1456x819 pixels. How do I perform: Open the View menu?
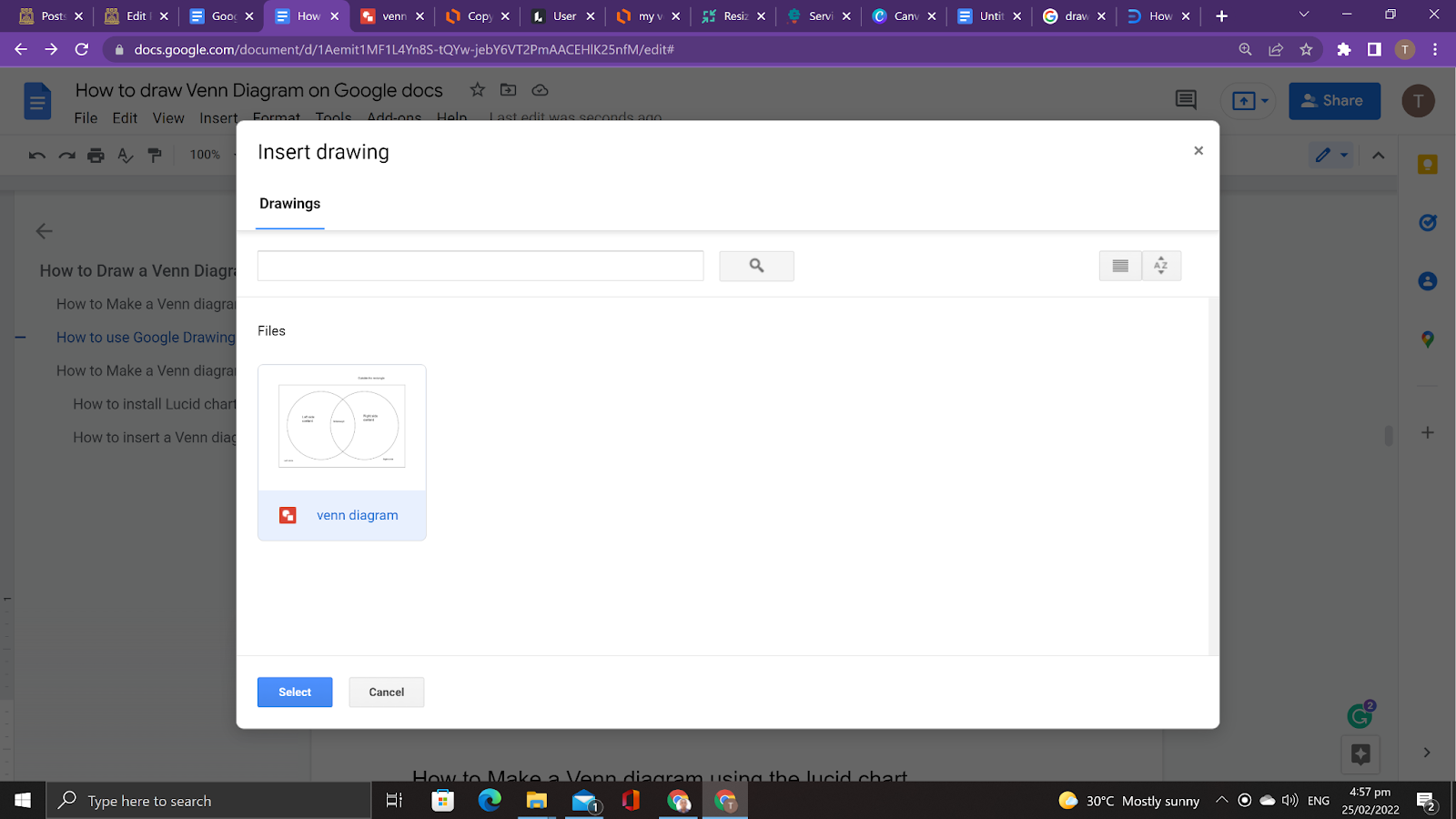pos(168,118)
